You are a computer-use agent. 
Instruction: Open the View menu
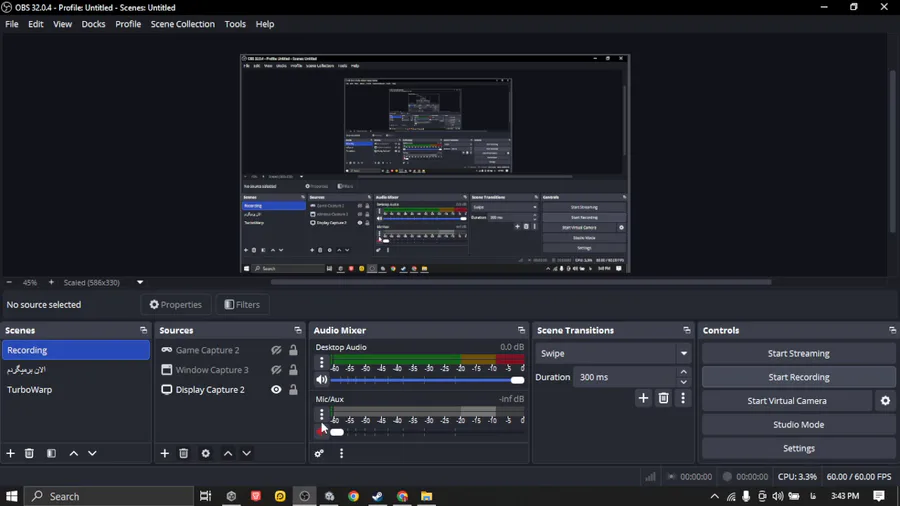(63, 24)
